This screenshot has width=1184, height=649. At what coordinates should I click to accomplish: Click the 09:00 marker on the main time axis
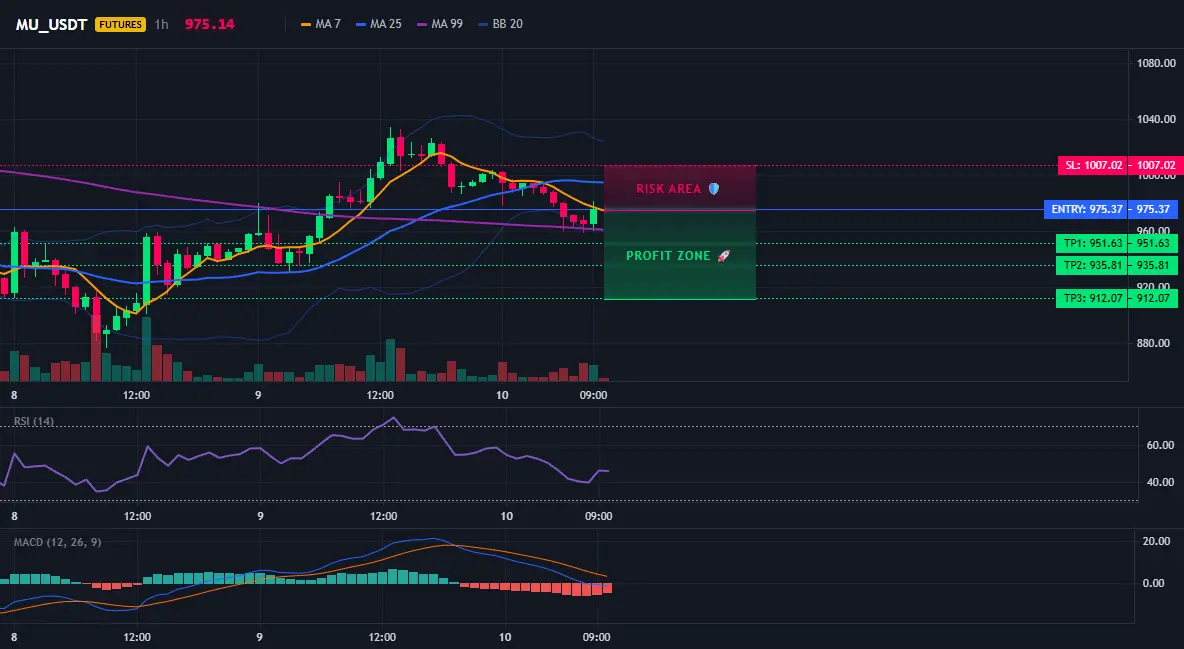[x=594, y=395]
